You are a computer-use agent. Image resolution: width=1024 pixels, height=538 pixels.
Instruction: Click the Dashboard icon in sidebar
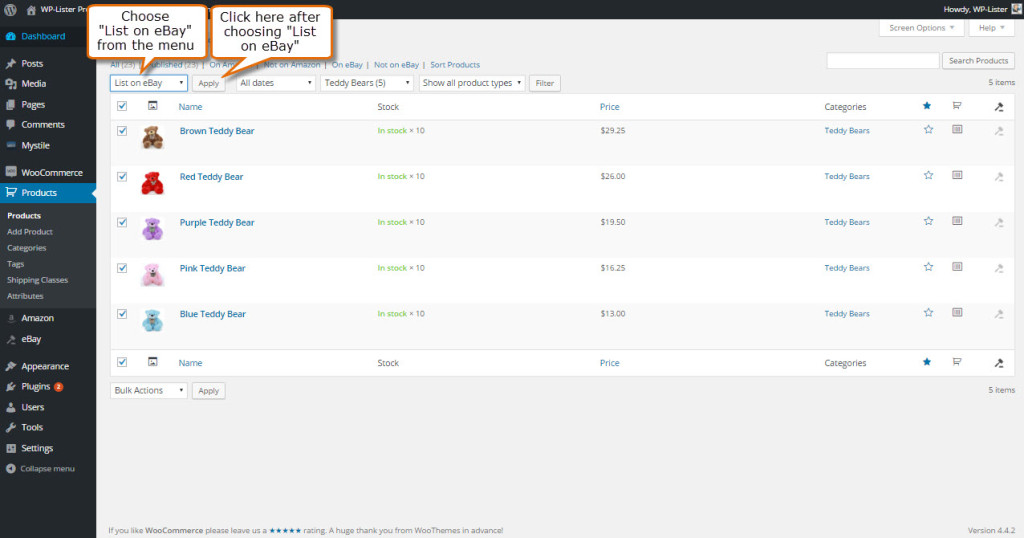[x=11, y=37]
